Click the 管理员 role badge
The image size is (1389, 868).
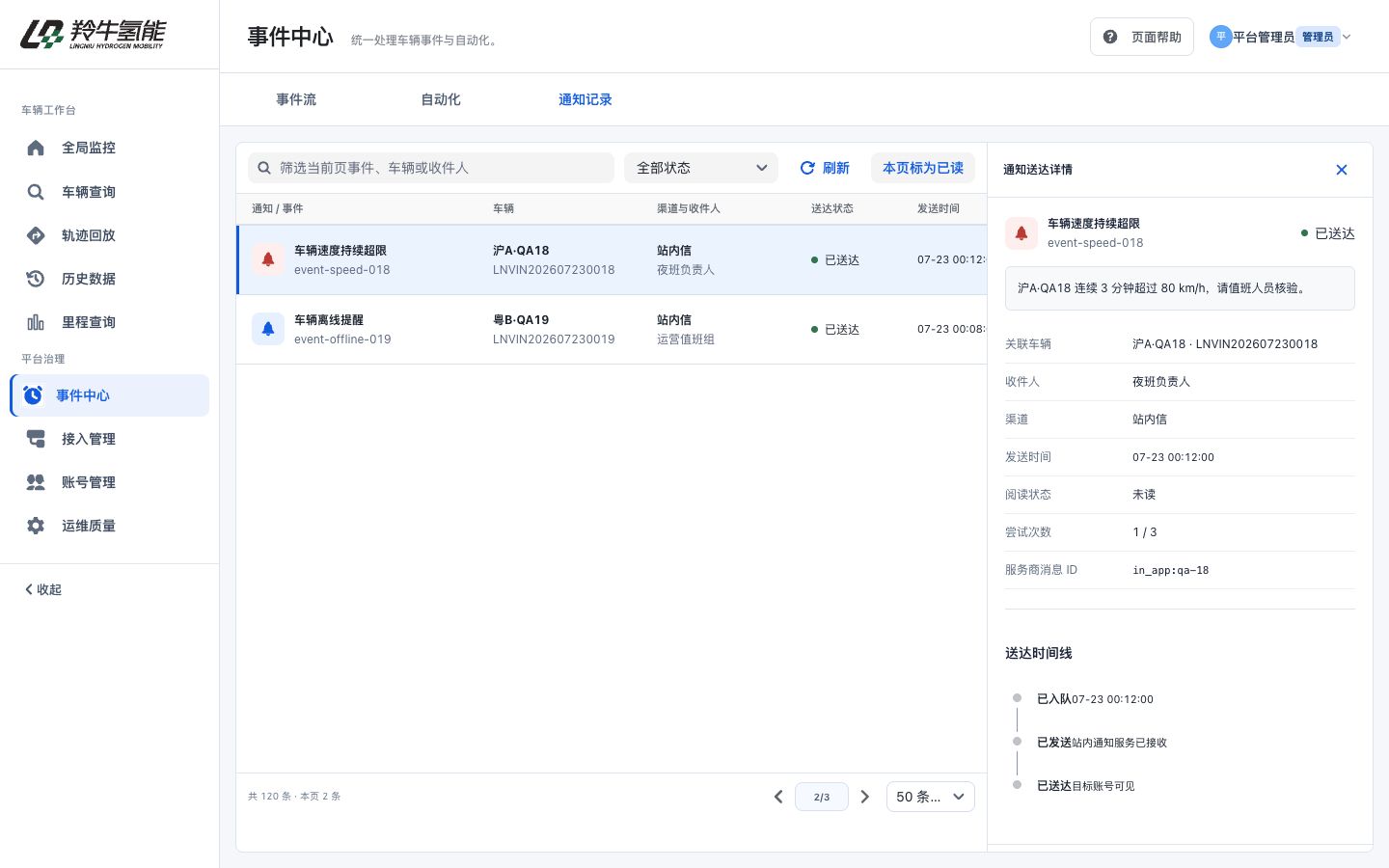tap(1318, 37)
